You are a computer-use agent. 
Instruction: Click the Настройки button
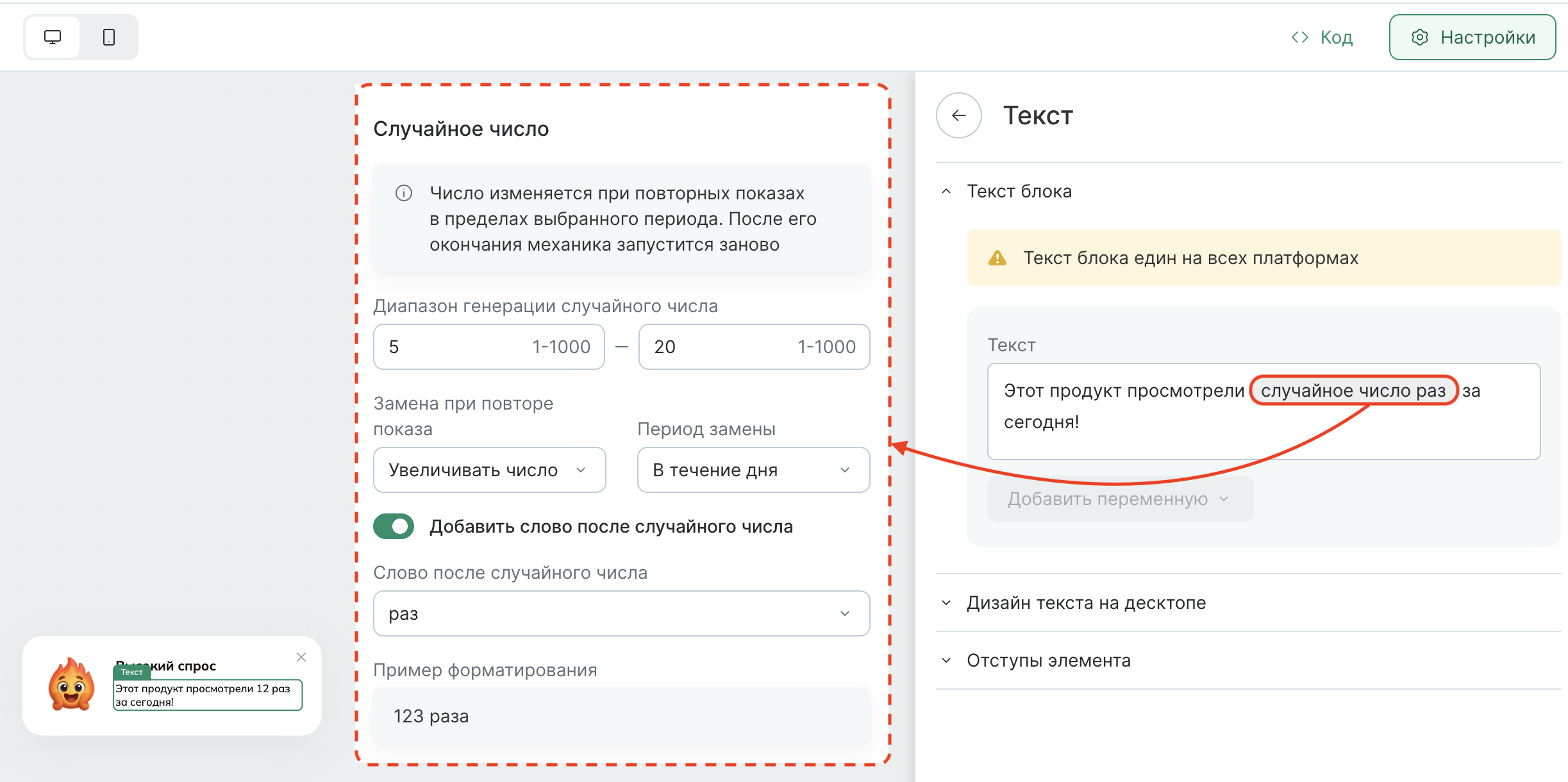pos(1472,37)
